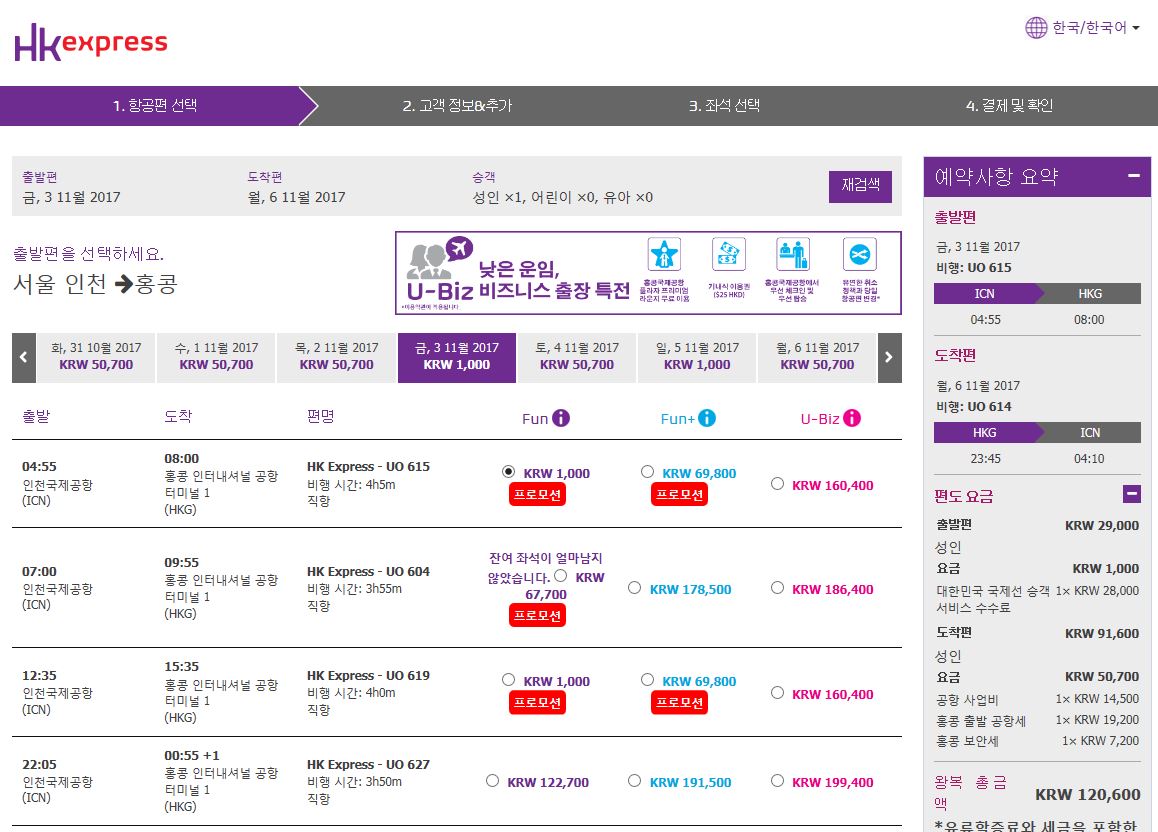Open the Fun+ fare info icon
Screen dimensions: 1158x832
[707, 418]
